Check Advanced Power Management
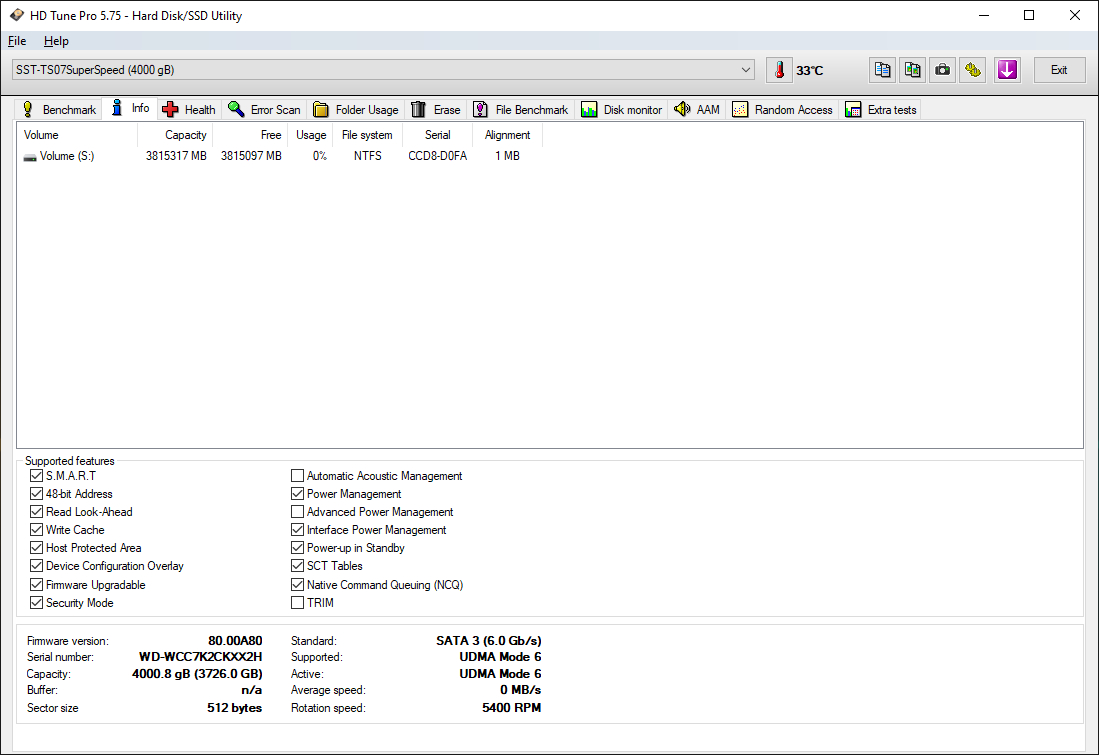1099x755 pixels. point(297,512)
